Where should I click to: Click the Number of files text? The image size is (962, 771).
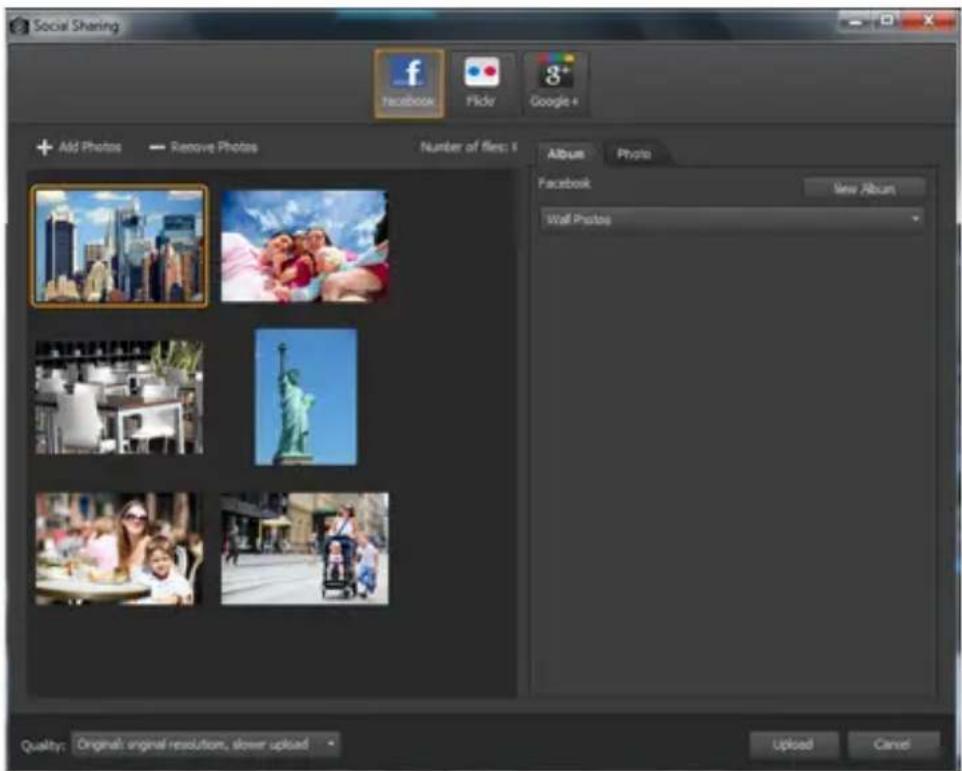(469, 147)
